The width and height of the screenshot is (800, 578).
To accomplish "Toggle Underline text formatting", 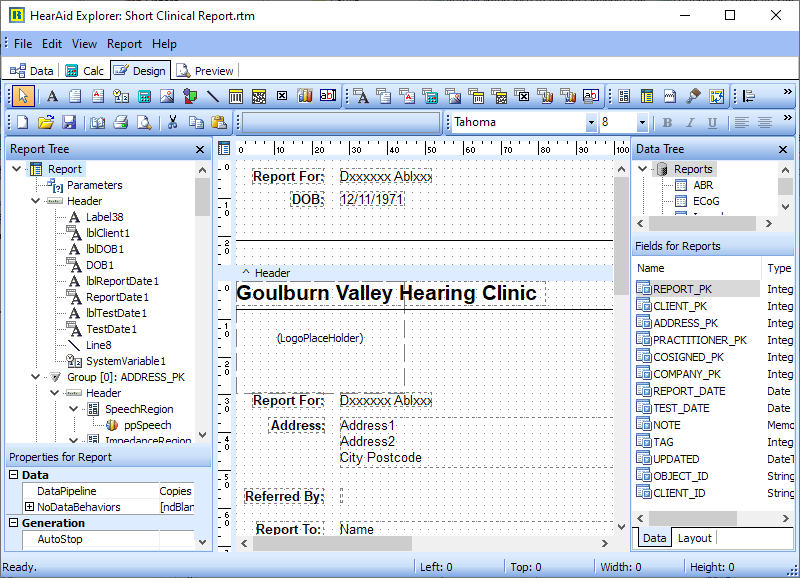I will coord(712,122).
